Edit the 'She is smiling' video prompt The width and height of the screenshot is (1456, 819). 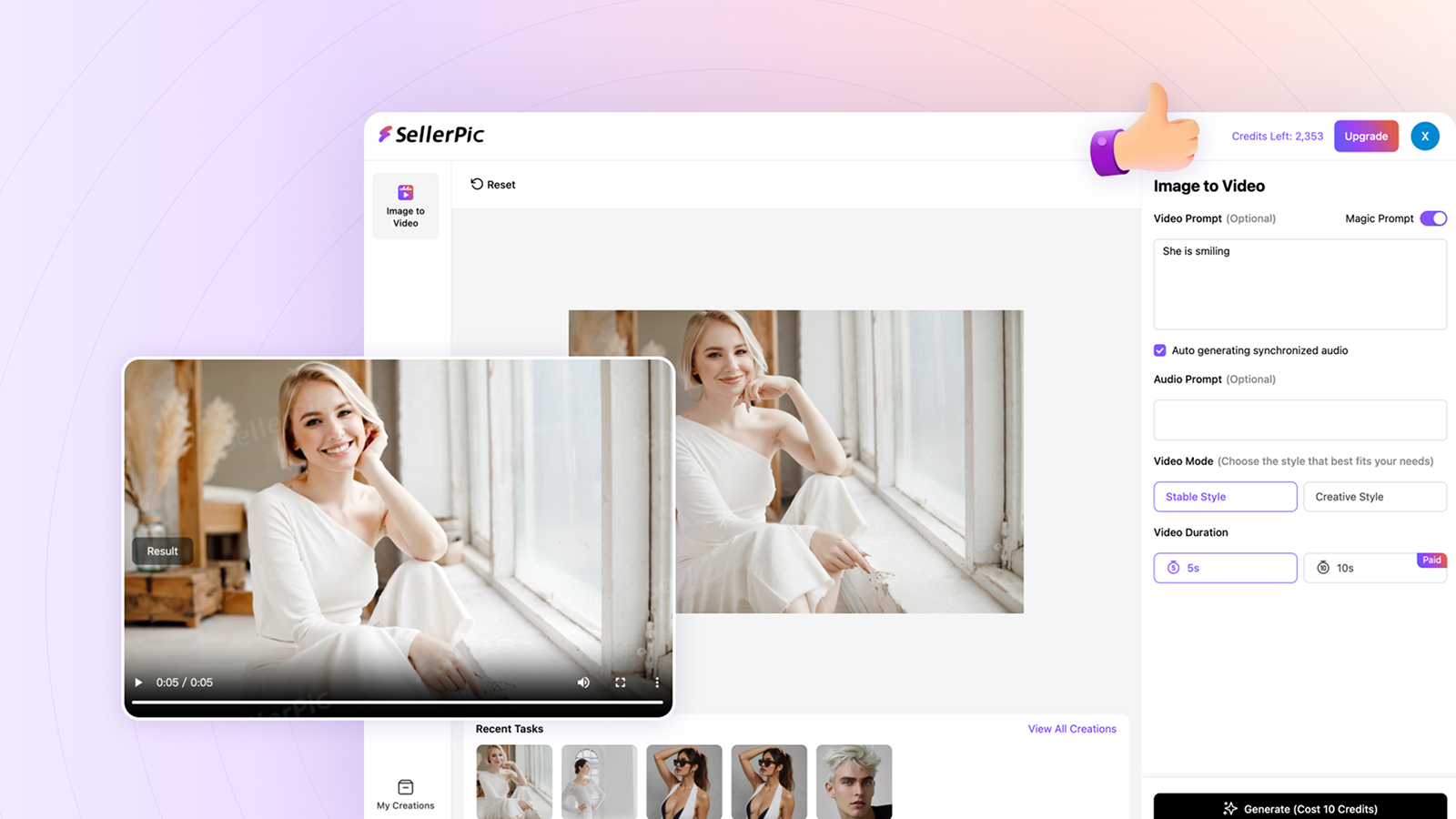click(1299, 282)
